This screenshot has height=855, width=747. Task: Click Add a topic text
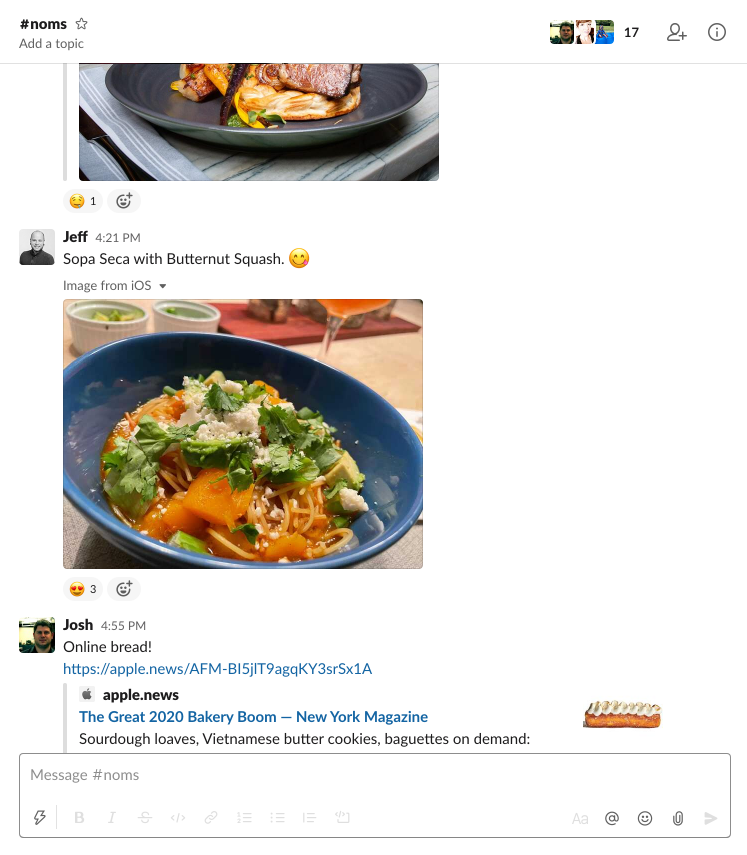coord(51,44)
